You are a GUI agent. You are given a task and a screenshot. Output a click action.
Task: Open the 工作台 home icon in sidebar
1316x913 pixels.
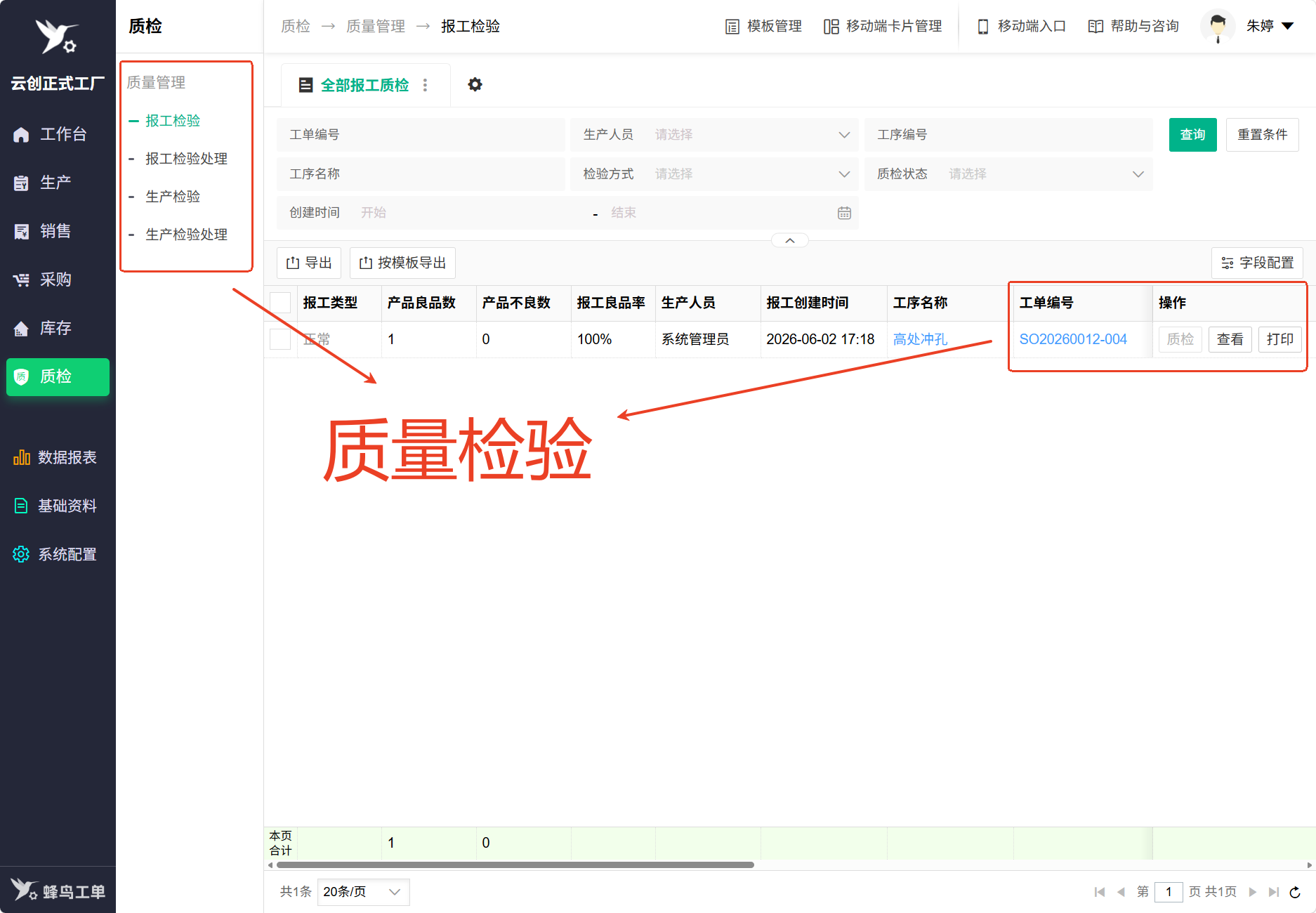pyautogui.click(x=21, y=134)
